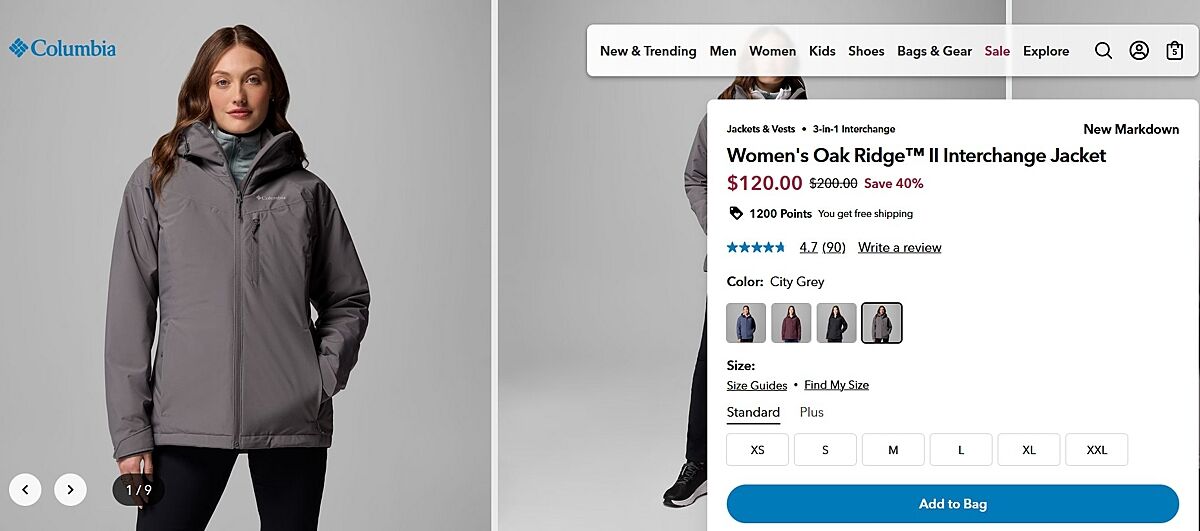Open the account profile icon
The width and height of the screenshot is (1200, 531).
coord(1139,51)
